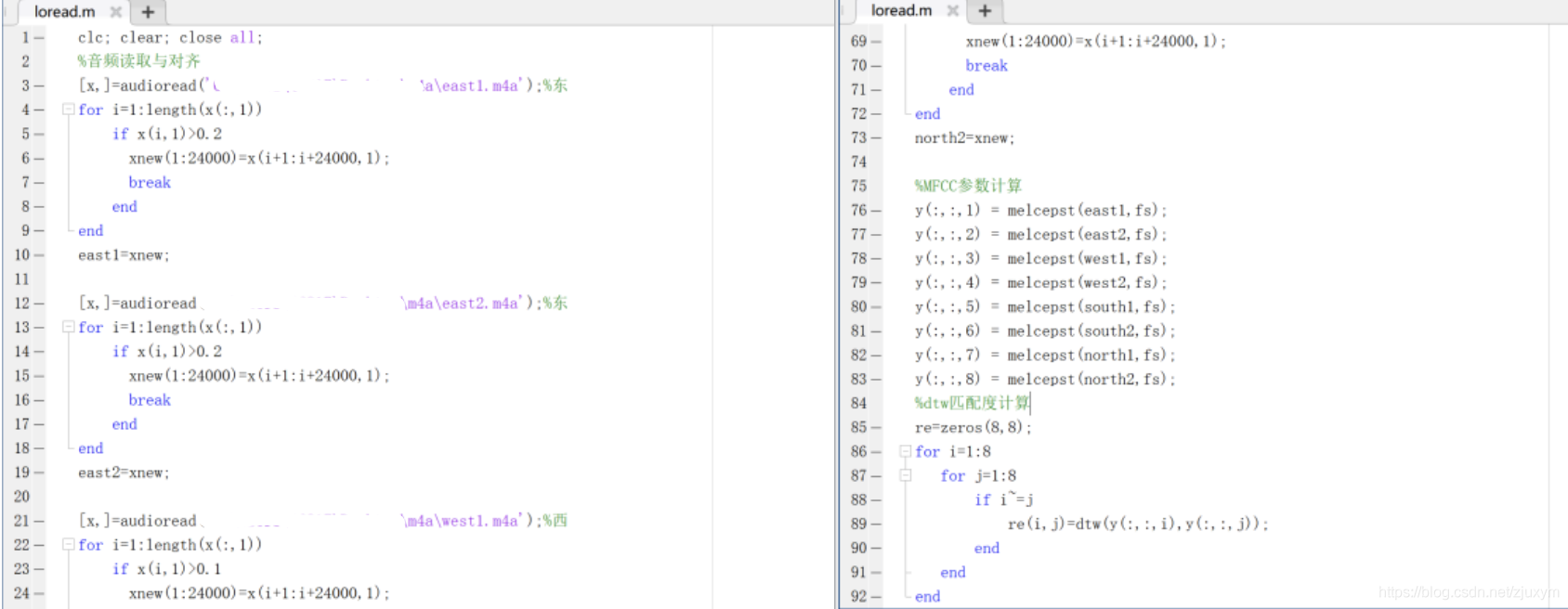This screenshot has height=609, width=1568.
Task: Click the 'break' keyword on line 16
Action: coord(150,399)
